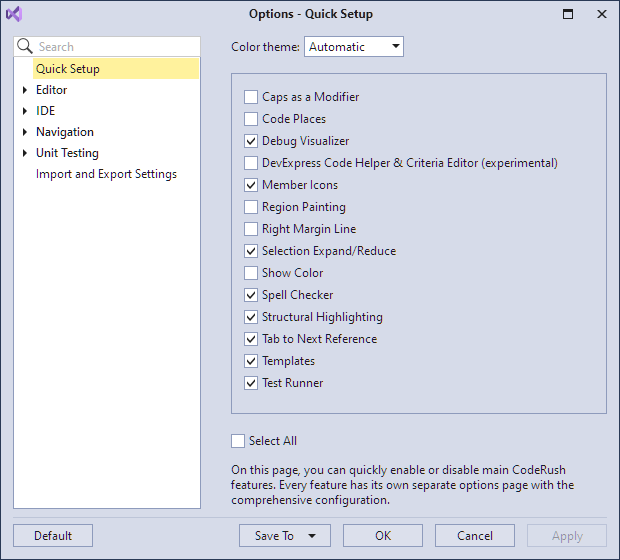The height and width of the screenshot is (560, 620).
Task: Open the Unit Testing category
Action: point(67,153)
